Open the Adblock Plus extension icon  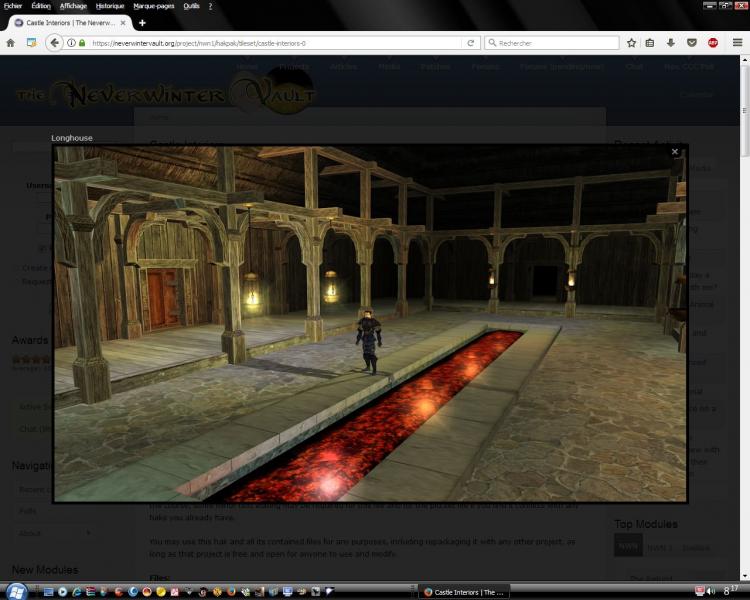coord(713,43)
